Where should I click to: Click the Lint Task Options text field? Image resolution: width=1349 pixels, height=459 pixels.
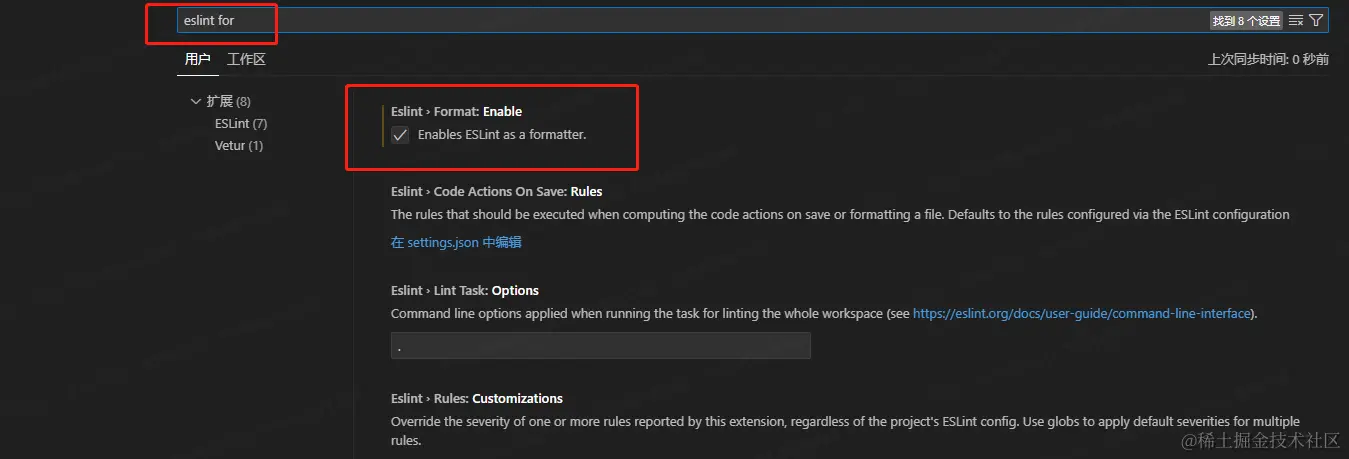pos(600,346)
